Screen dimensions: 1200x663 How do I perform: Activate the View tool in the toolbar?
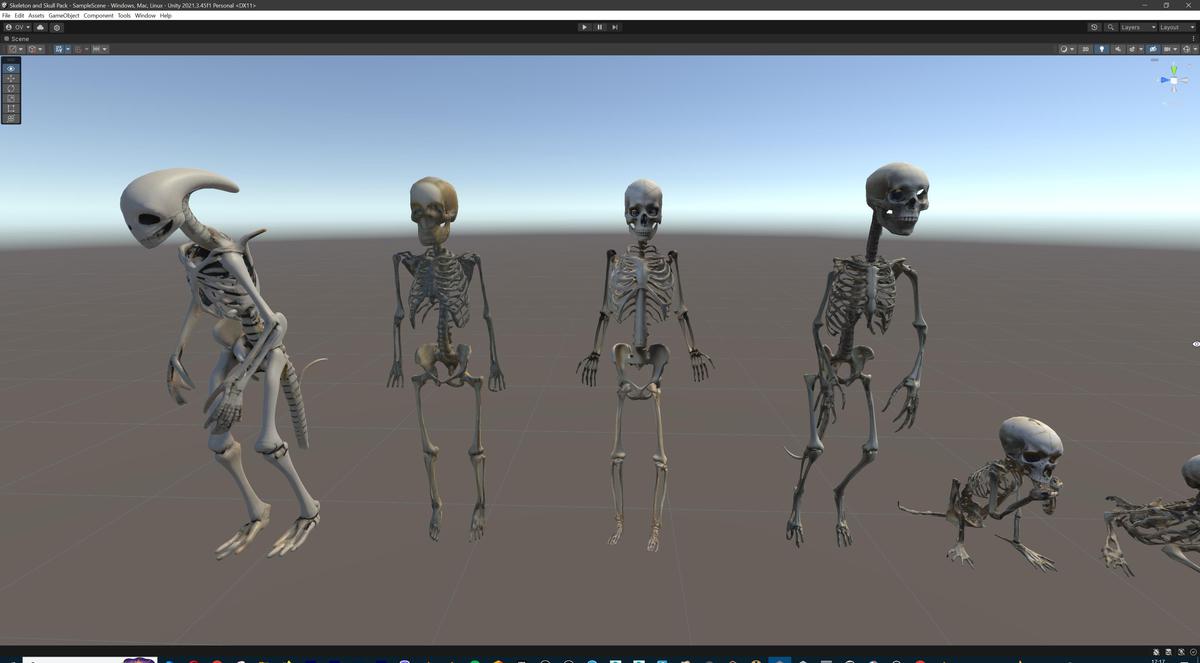point(10,68)
